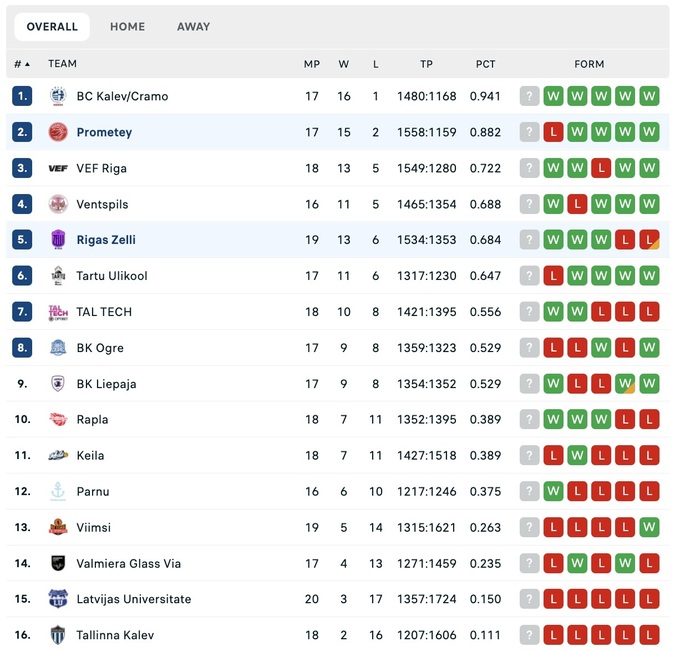Click the Tallinna Kalev team logo
680x652 pixels.
click(x=58, y=635)
